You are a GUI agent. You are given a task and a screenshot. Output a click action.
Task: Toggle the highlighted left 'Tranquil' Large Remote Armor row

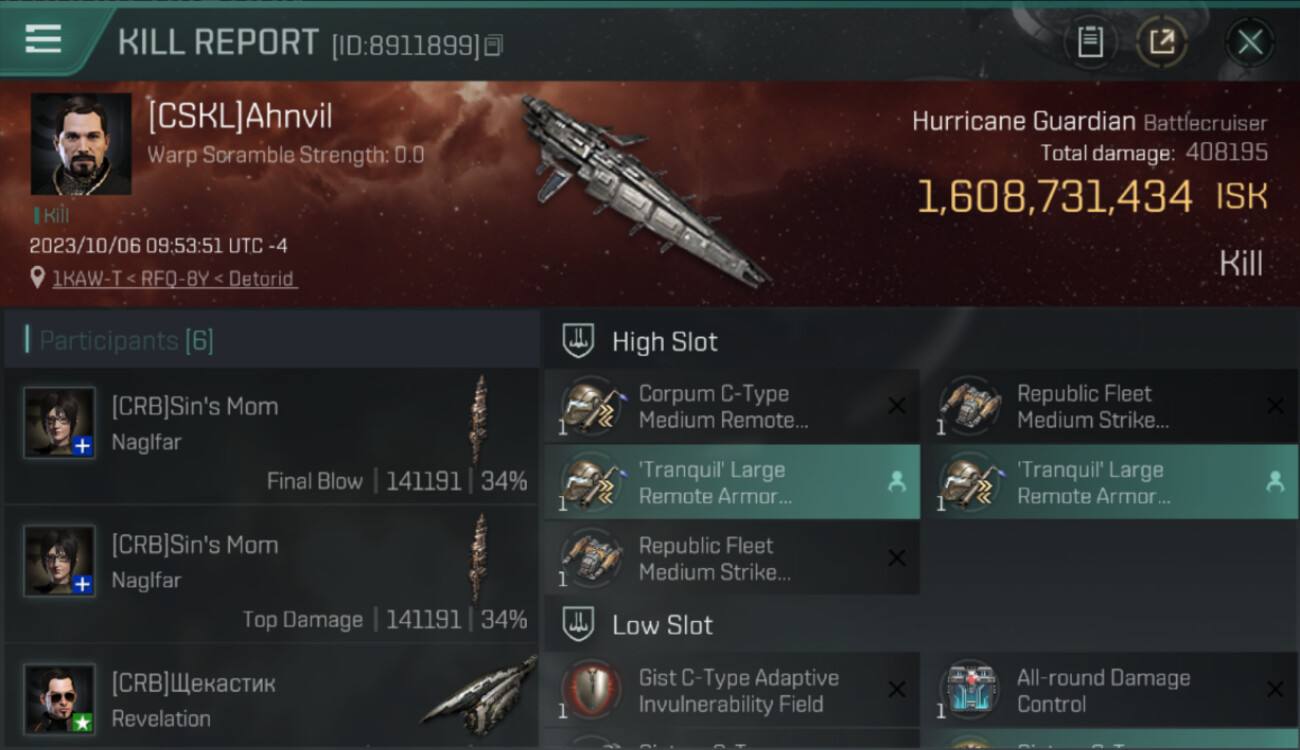coord(732,482)
